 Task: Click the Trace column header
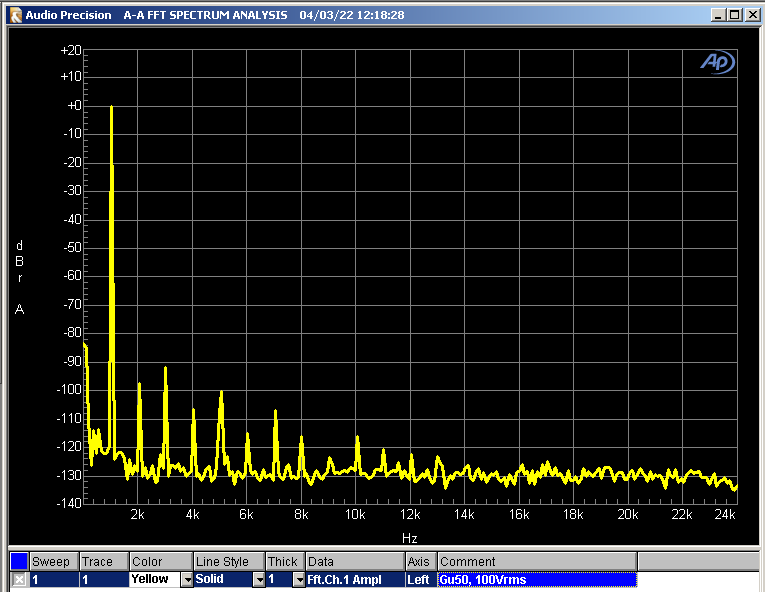pos(103,561)
